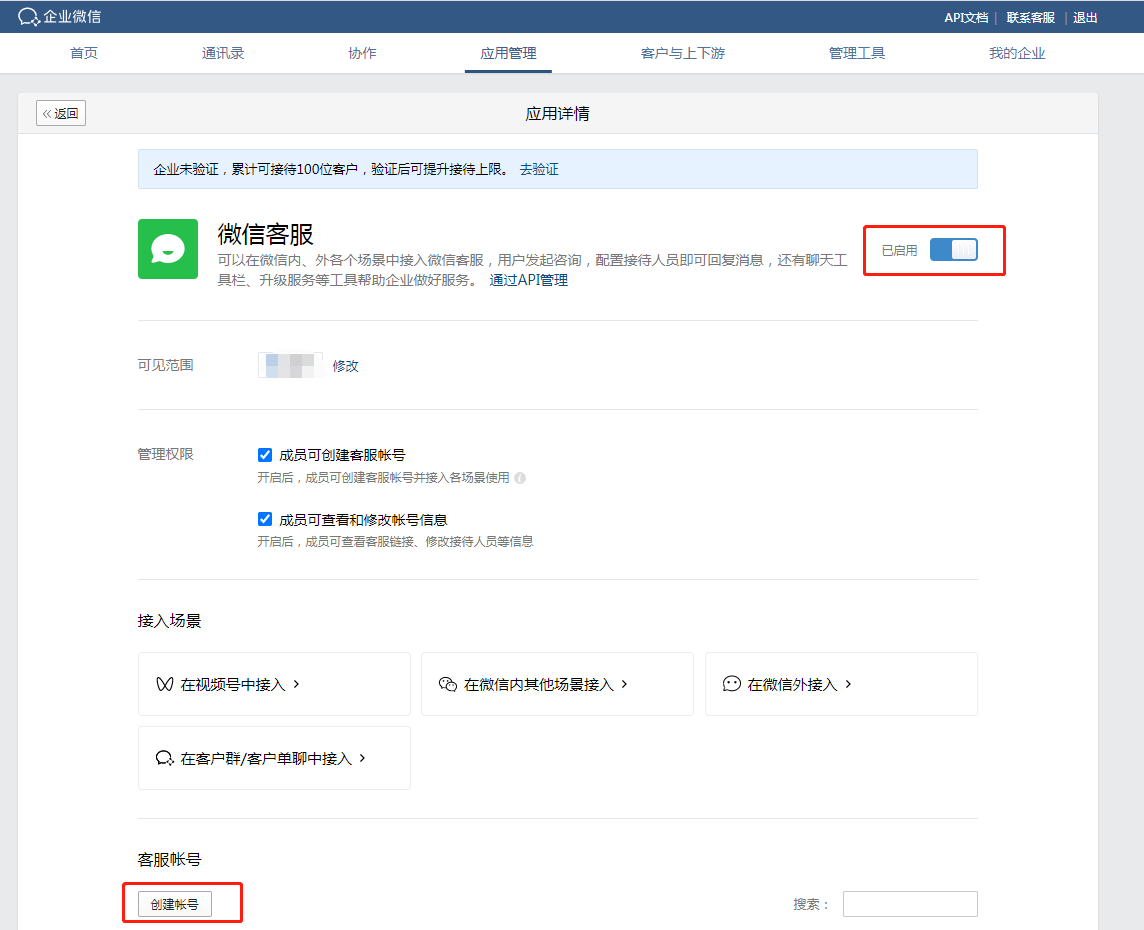
Task: Switch to the 协作 tab
Action: pos(363,53)
